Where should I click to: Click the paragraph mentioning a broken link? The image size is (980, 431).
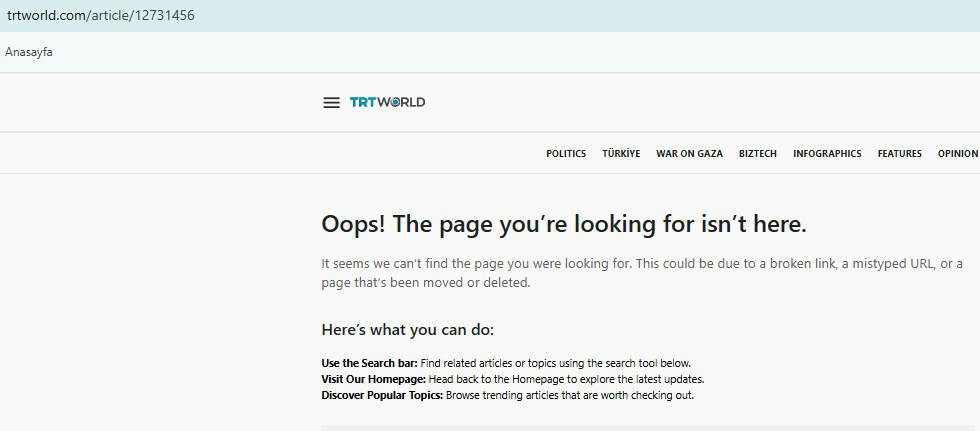pos(641,273)
